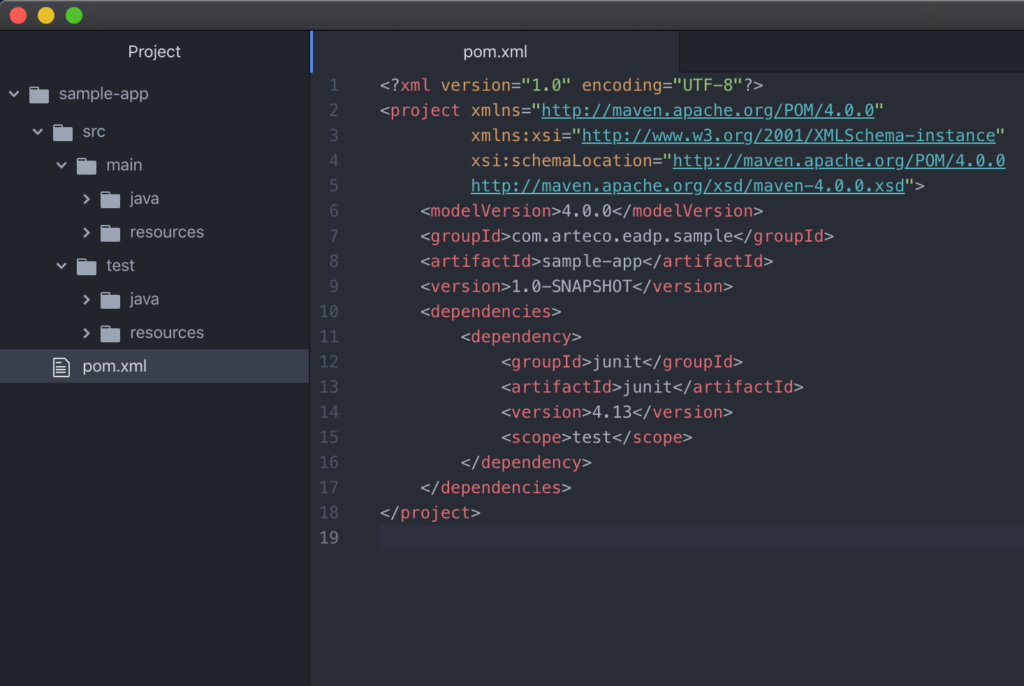Click line number 10 in the gutter
This screenshot has width=1024, height=686.
tap(331, 311)
